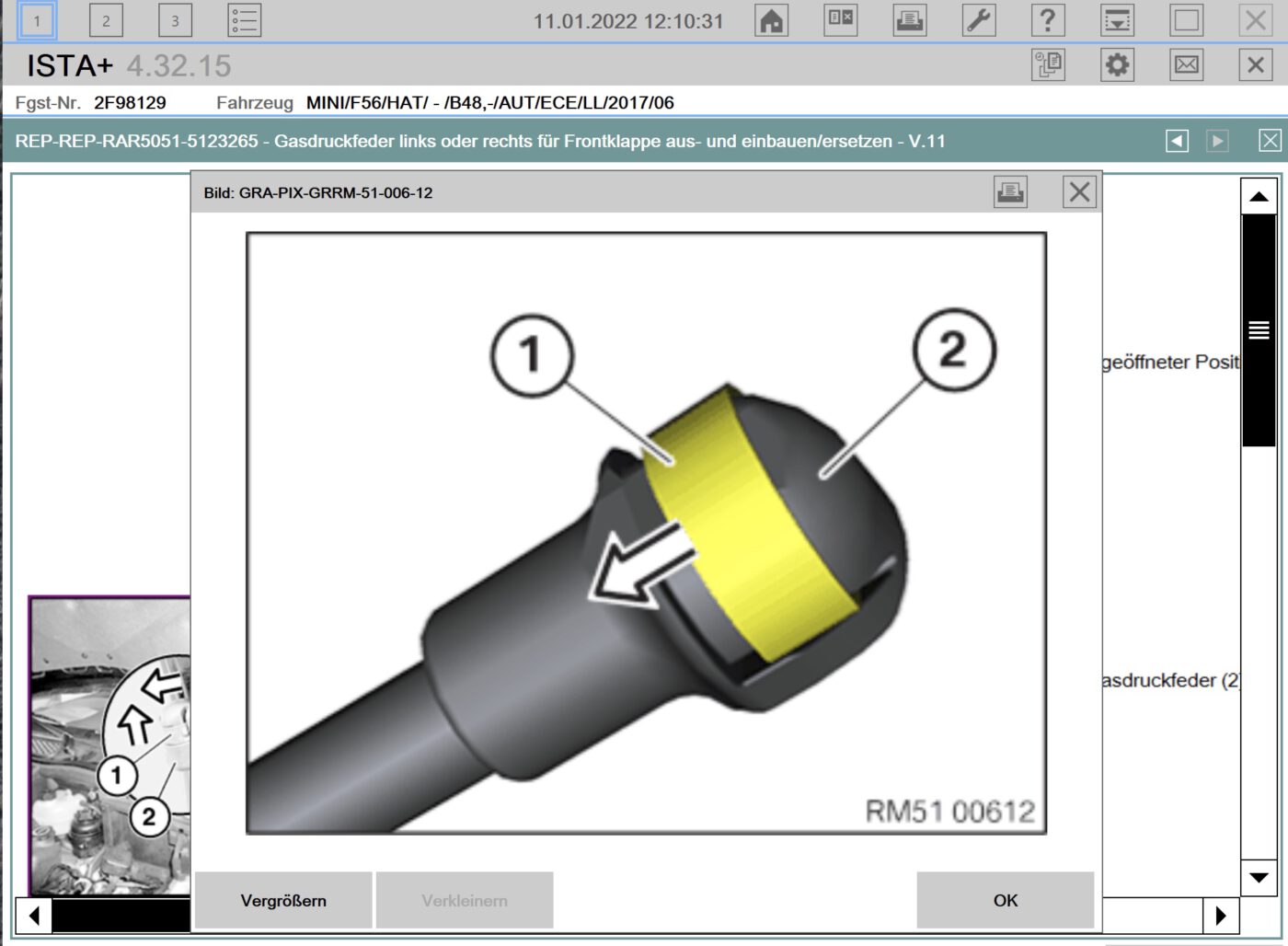Click the envelope feedback icon
The image size is (1288, 946).
(1186, 65)
